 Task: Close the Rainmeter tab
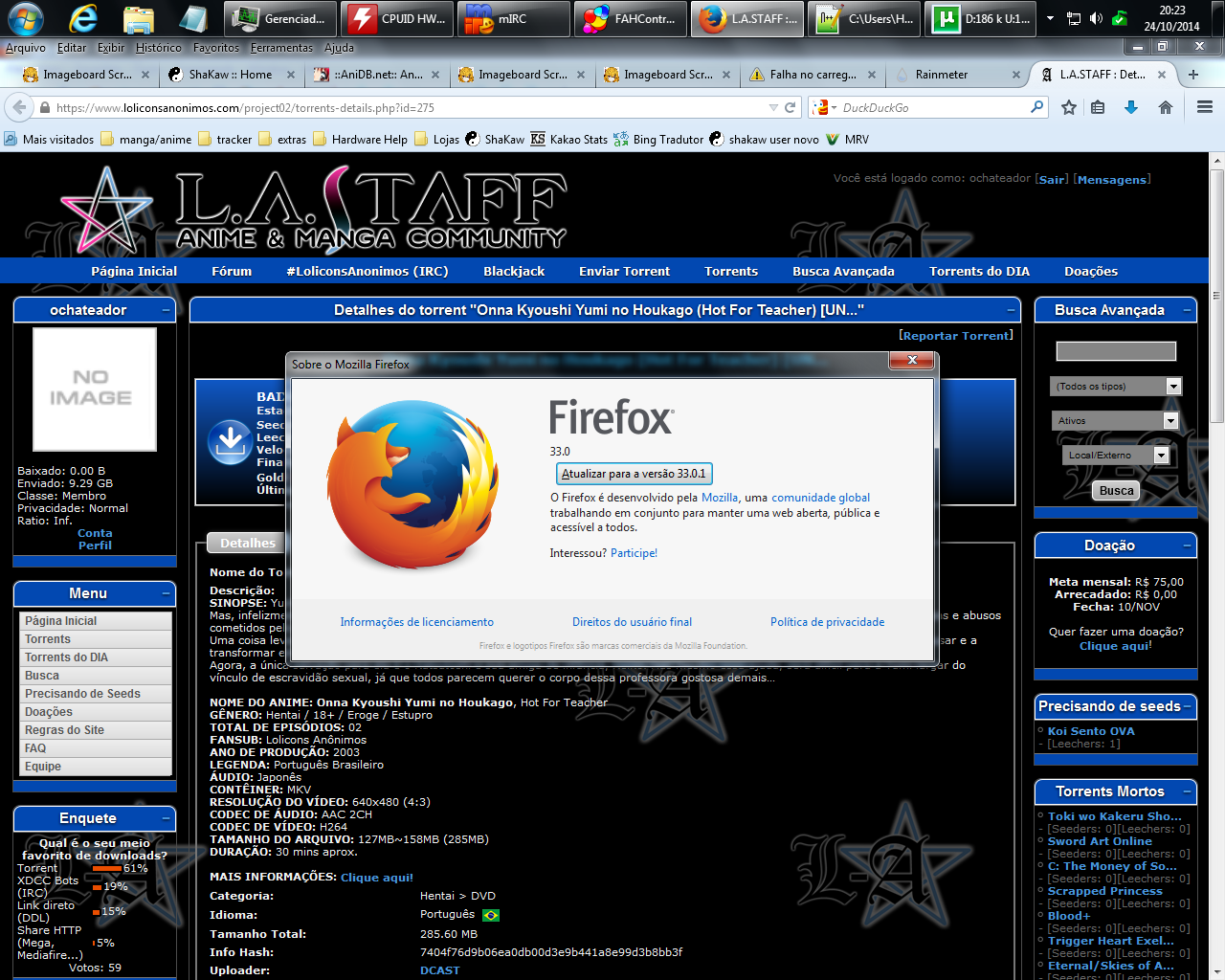point(1017,75)
